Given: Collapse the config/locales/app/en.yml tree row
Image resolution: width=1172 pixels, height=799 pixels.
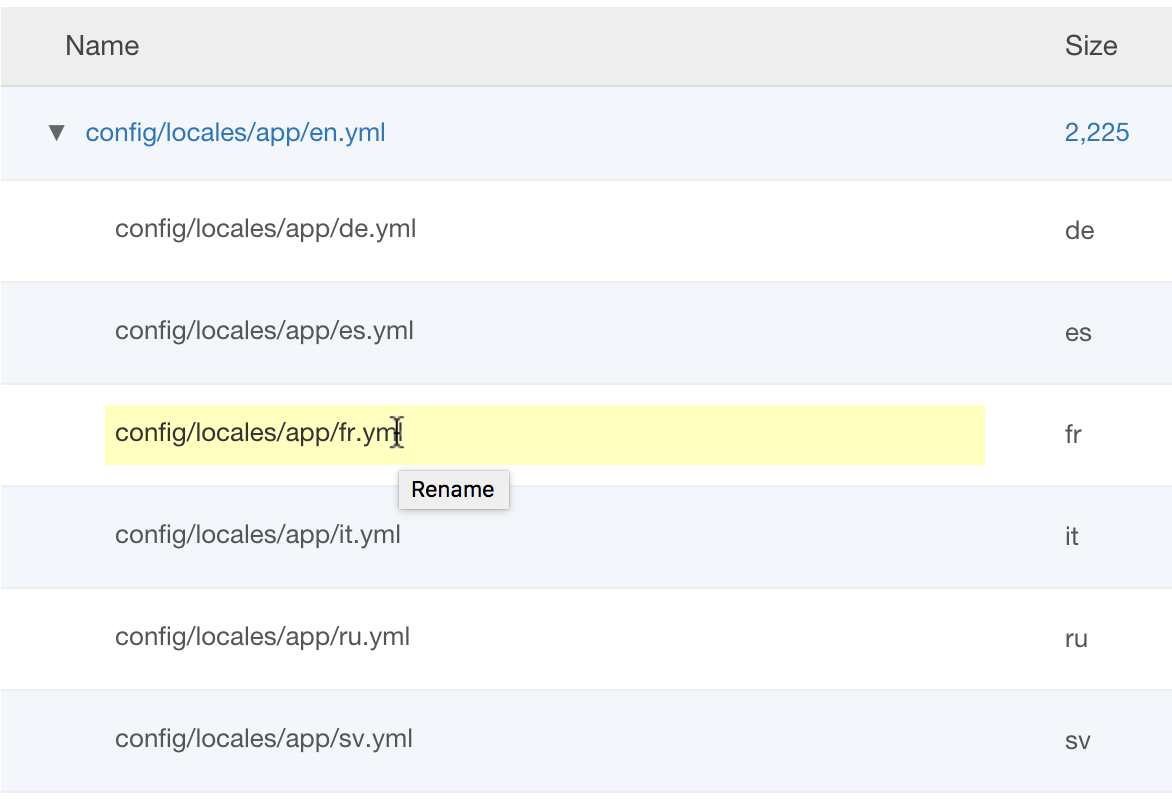Looking at the screenshot, I should pyautogui.click(x=57, y=132).
